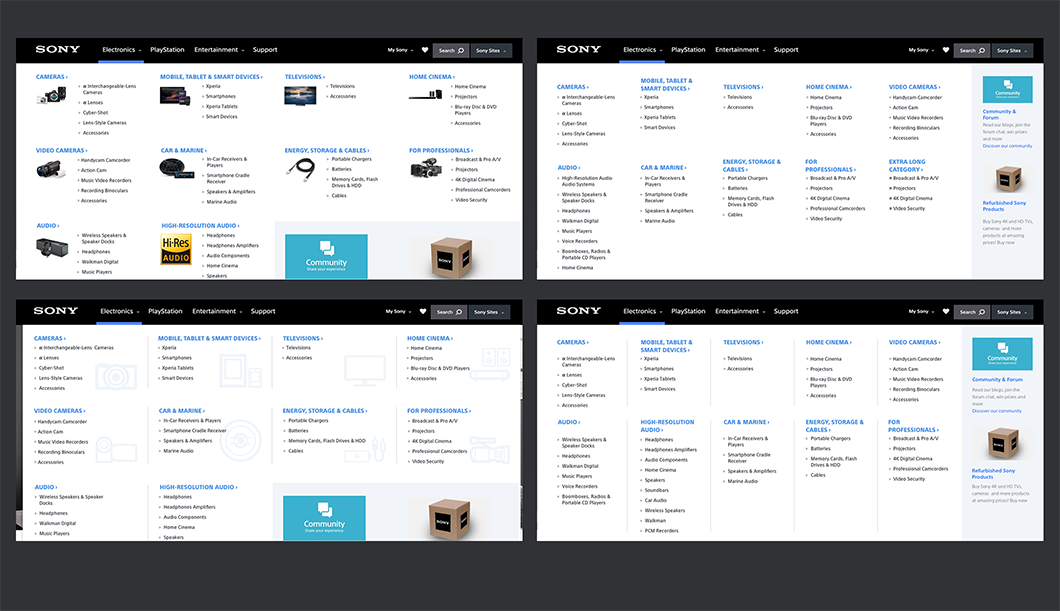
Task: Open the Entertainment dropdown in the outline-icon mockup
Action: 217,312
